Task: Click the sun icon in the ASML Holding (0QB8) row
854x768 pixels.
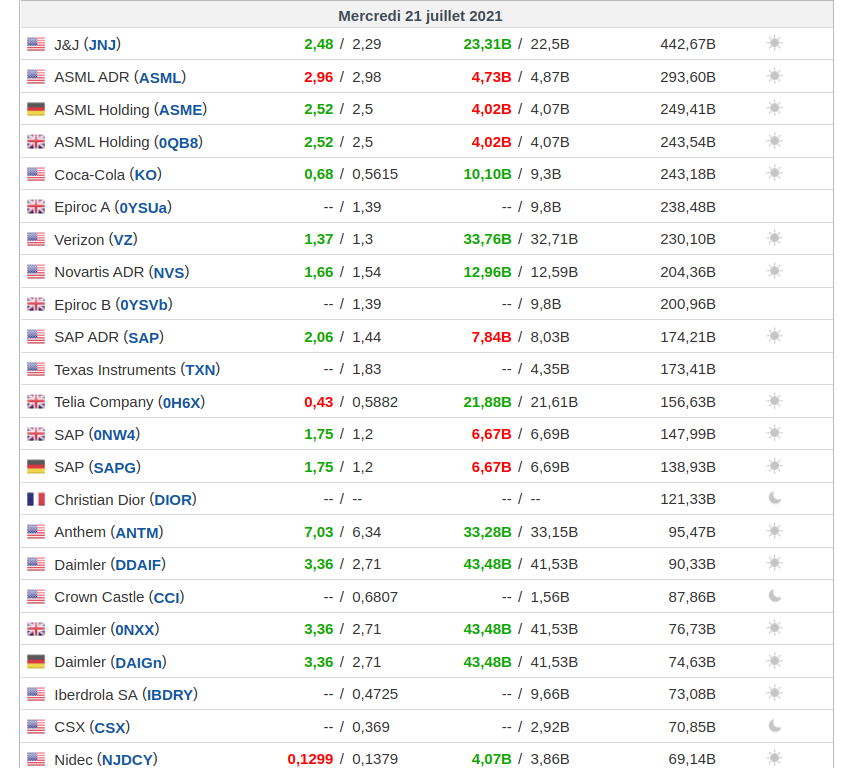Action: point(774,141)
